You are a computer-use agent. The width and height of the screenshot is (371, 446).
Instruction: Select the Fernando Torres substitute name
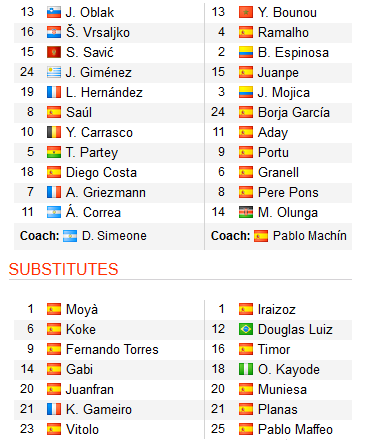[x=112, y=350]
